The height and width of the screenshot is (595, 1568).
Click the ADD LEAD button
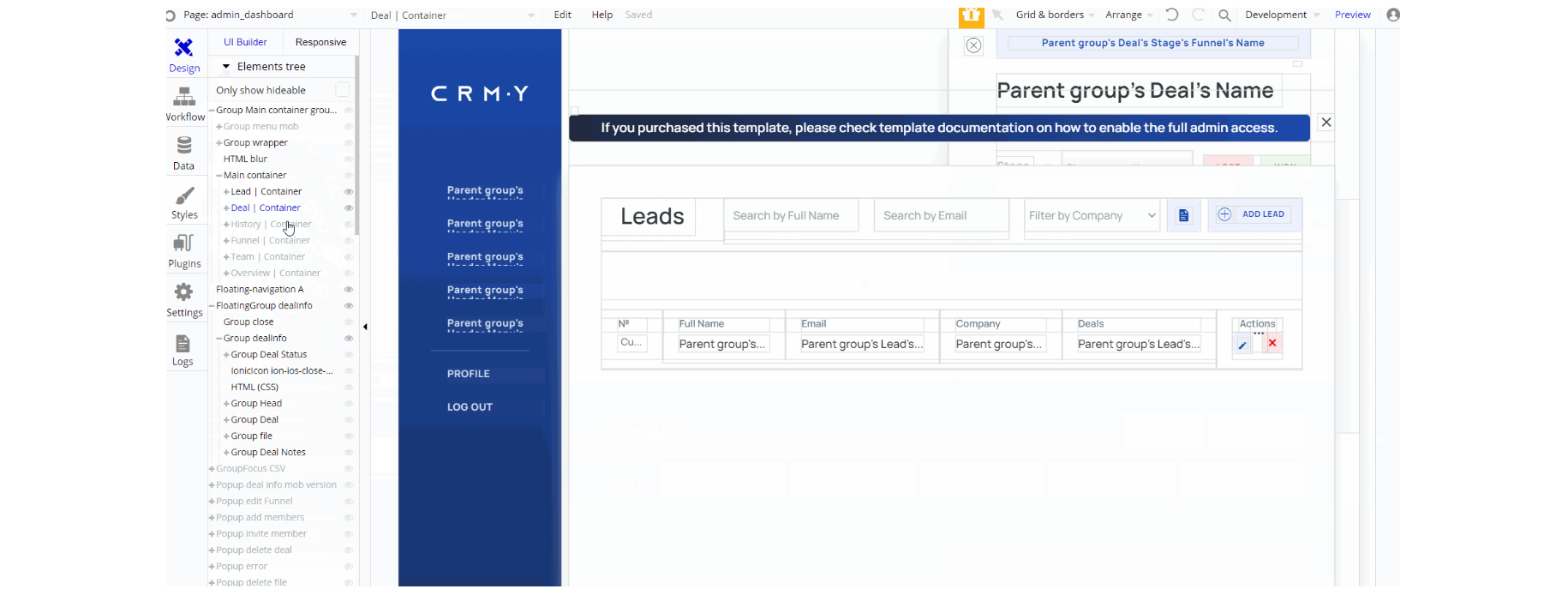point(1254,214)
